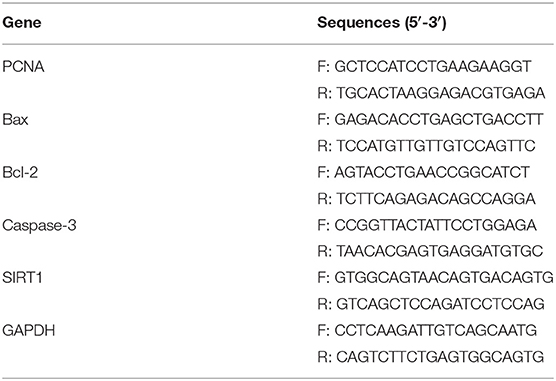This screenshot has height=381, width=556.
Task: Select the GAPDH gene label
Action: [29, 331]
